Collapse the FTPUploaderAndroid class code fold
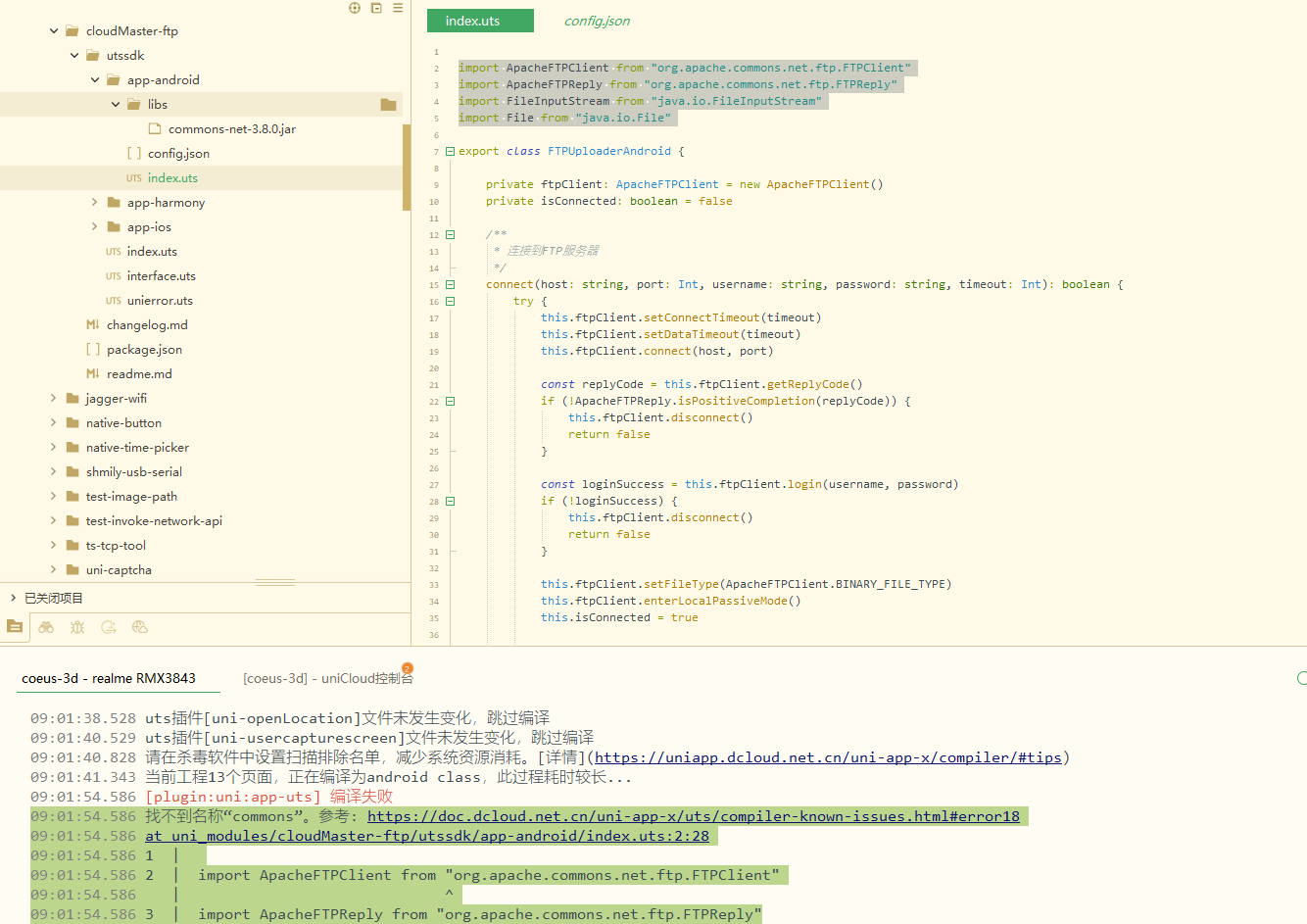Viewport: 1307px width, 924px height. point(450,152)
